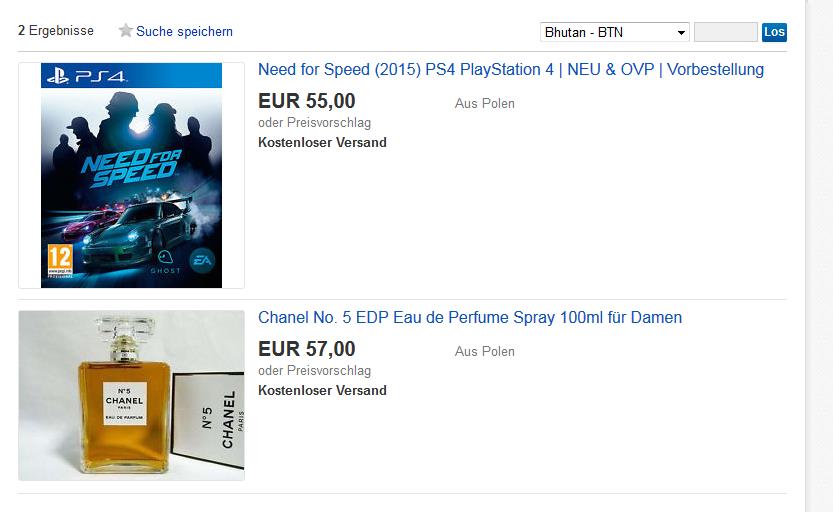
Task: Open the Bhutan - BTN currency dropdown
Action: click(614, 32)
